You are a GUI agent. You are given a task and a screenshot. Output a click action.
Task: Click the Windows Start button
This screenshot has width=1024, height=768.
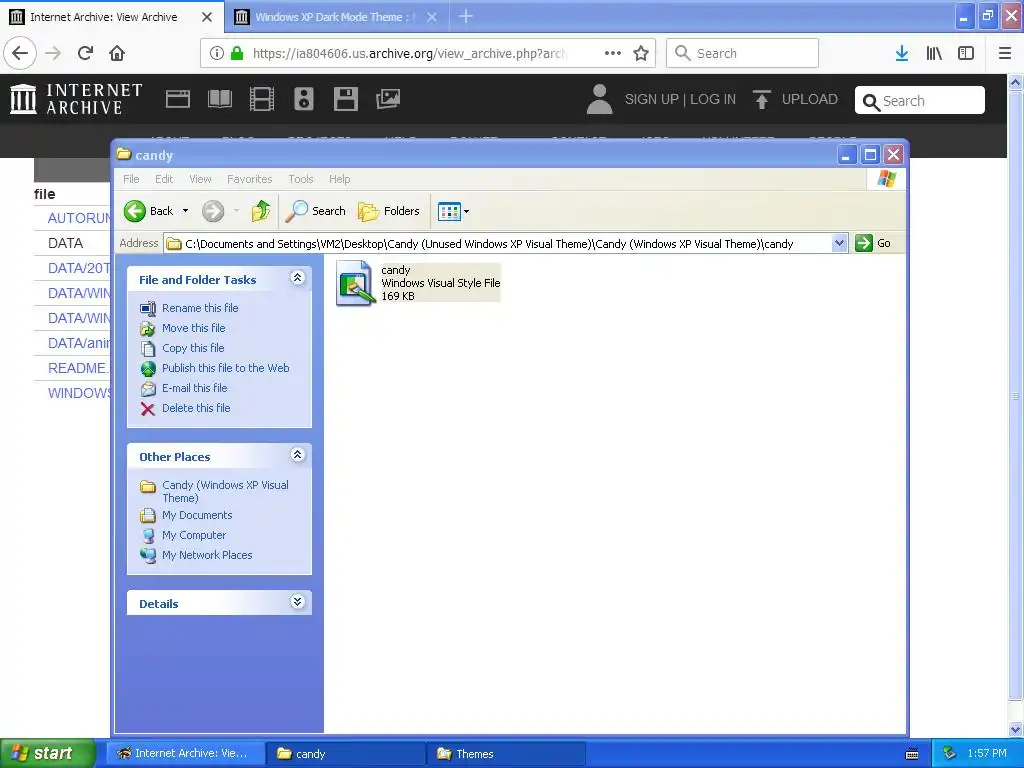(47, 753)
